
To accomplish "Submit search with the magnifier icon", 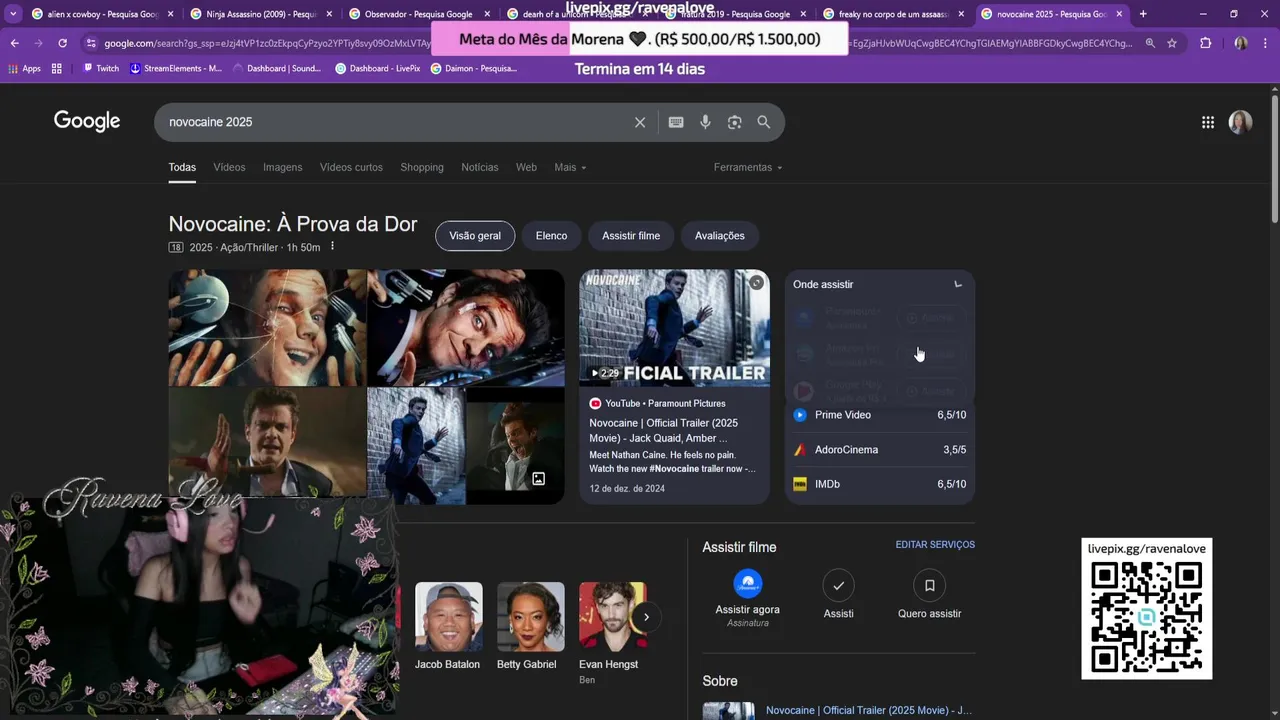I will [x=764, y=122].
